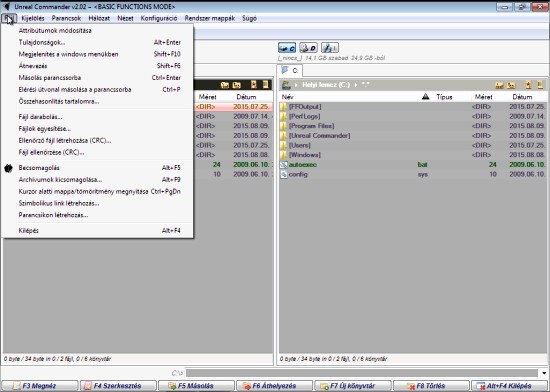Click computer icon in right panel path bar

tap(286, 85)
